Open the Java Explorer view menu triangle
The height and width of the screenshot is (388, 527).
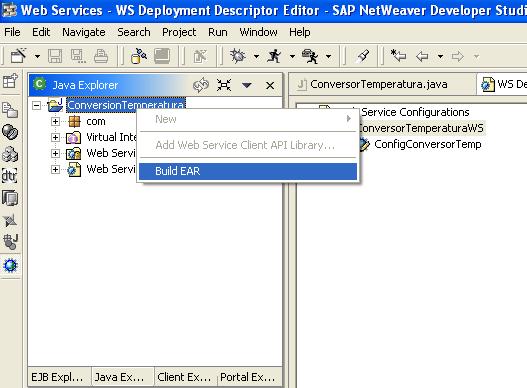[247, 85]
